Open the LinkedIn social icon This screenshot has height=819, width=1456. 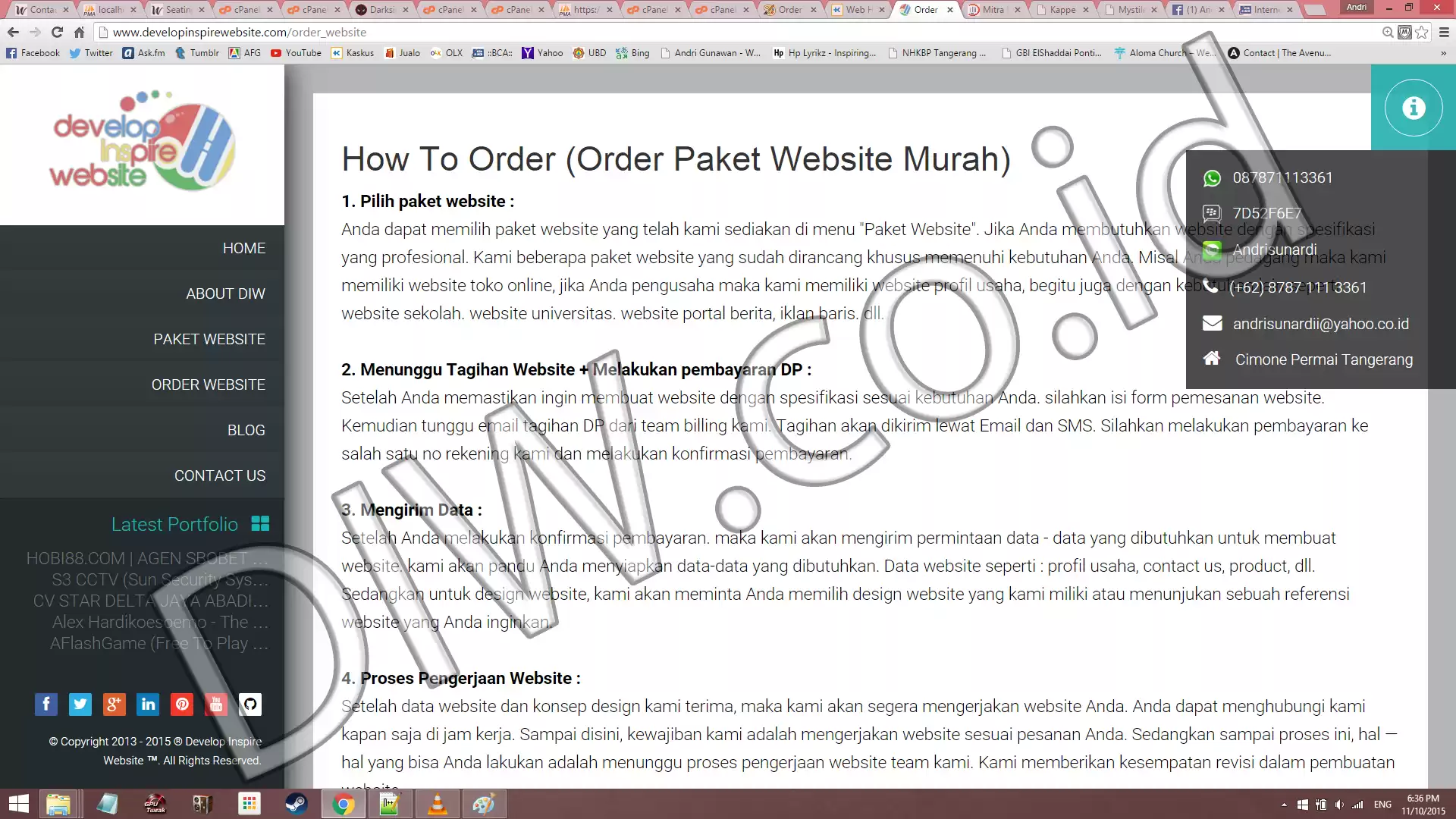pyautogui.click(x=149, y=704)
